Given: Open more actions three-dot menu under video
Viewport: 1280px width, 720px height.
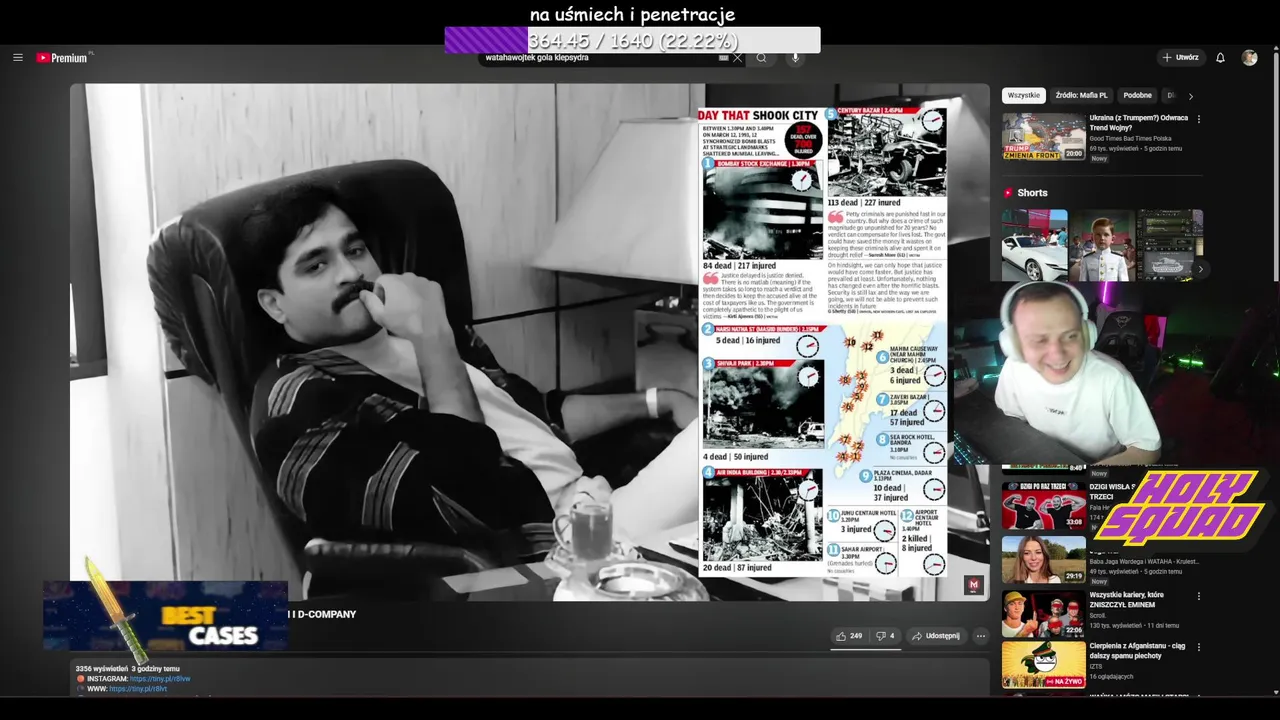Looking at the screenshot, I should pos(981,636).
